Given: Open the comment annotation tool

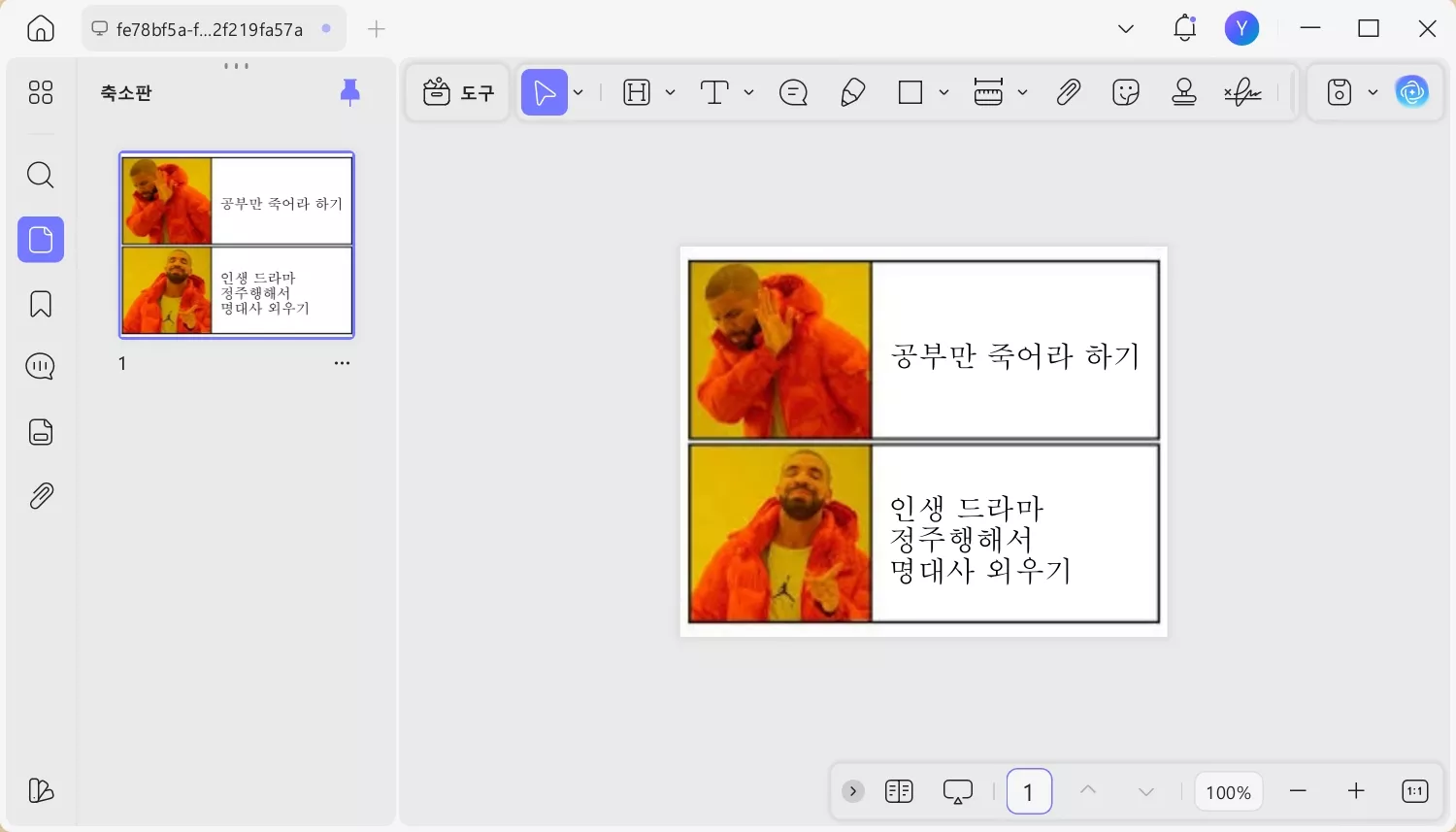Looking at the screenshot, I should (793, 91).
